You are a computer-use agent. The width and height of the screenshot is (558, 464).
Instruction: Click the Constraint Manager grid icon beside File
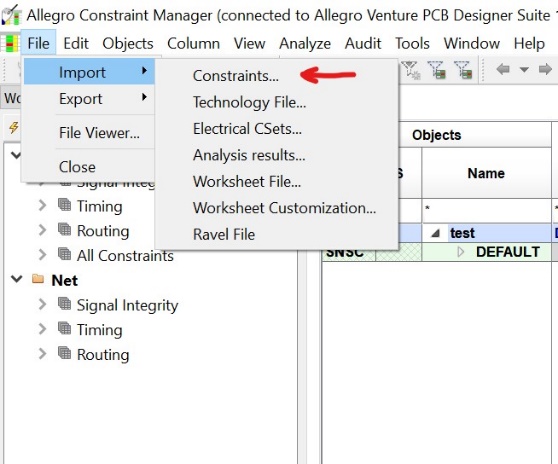pos(10,43)
